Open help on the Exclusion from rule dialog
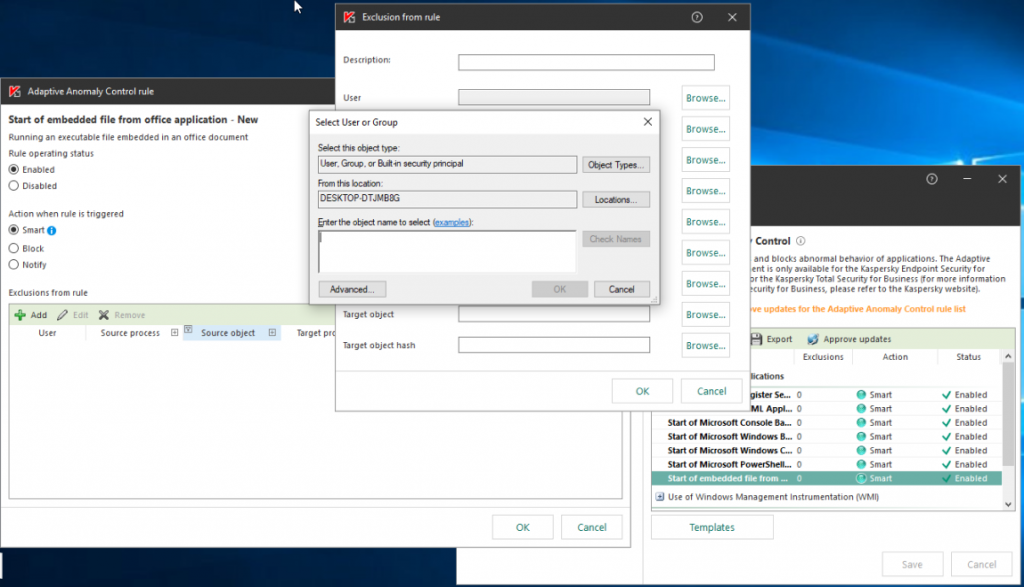1024x587 pixels. tap(697, 17)
